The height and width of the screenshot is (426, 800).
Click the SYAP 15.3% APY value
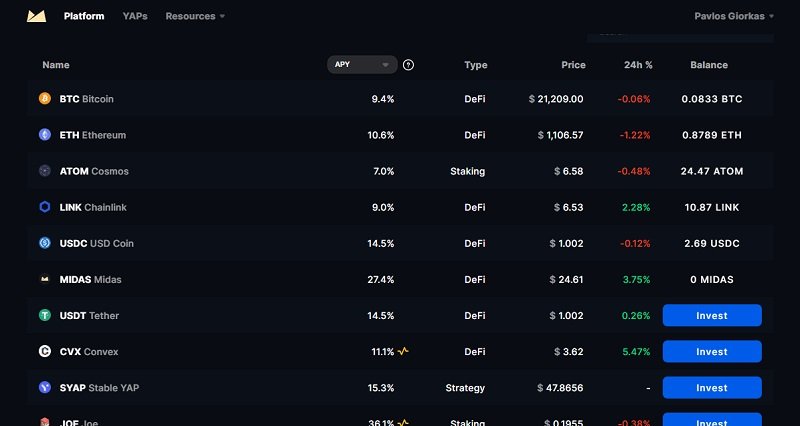tap(381, 388)
